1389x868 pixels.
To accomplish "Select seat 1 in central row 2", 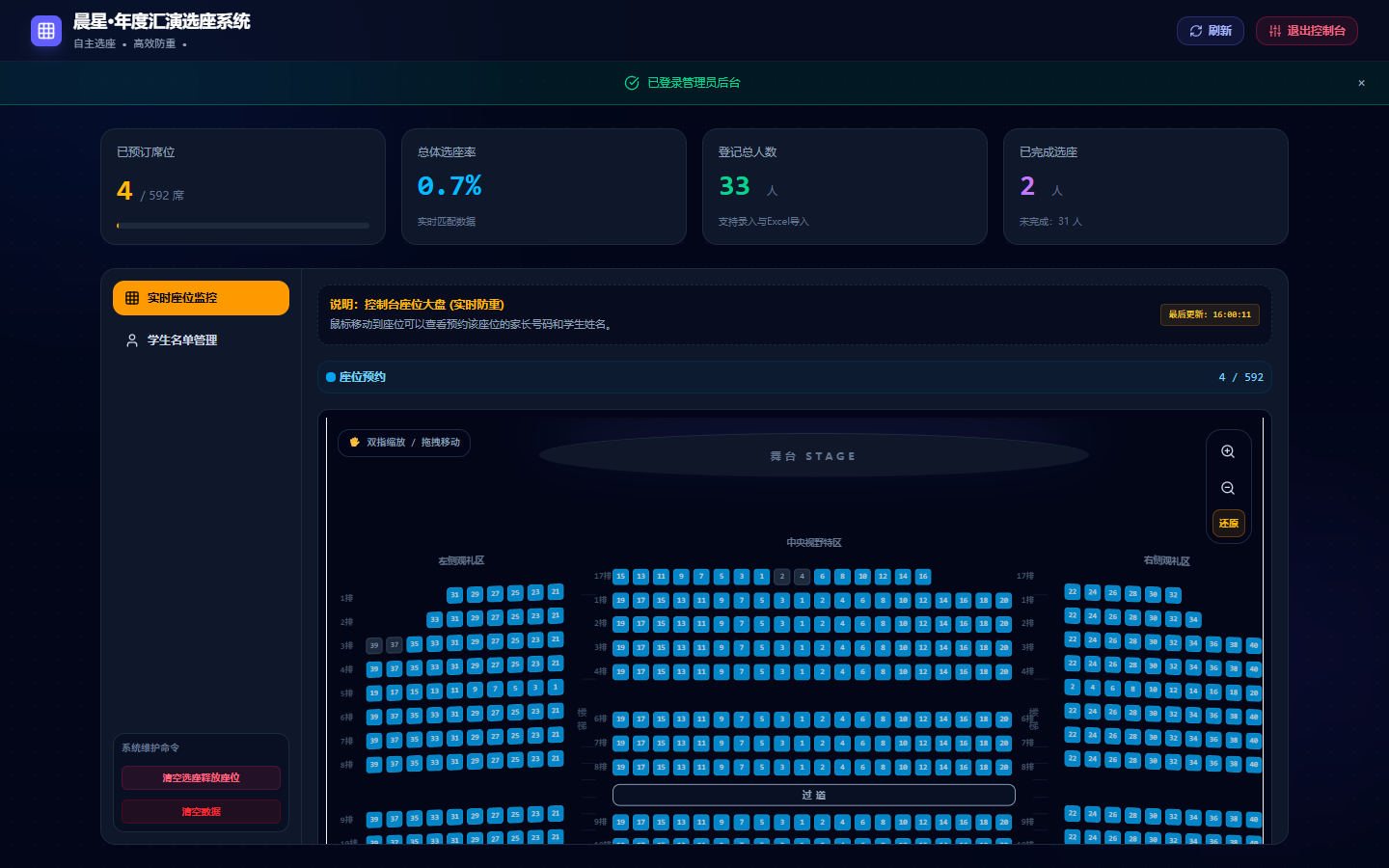I will tap(803, 624).
